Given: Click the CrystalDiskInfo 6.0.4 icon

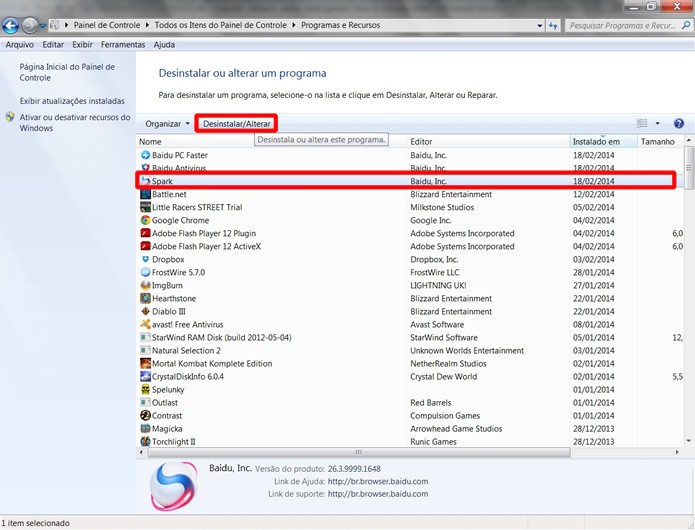Looking at the screenshot, I should [145, 376].
